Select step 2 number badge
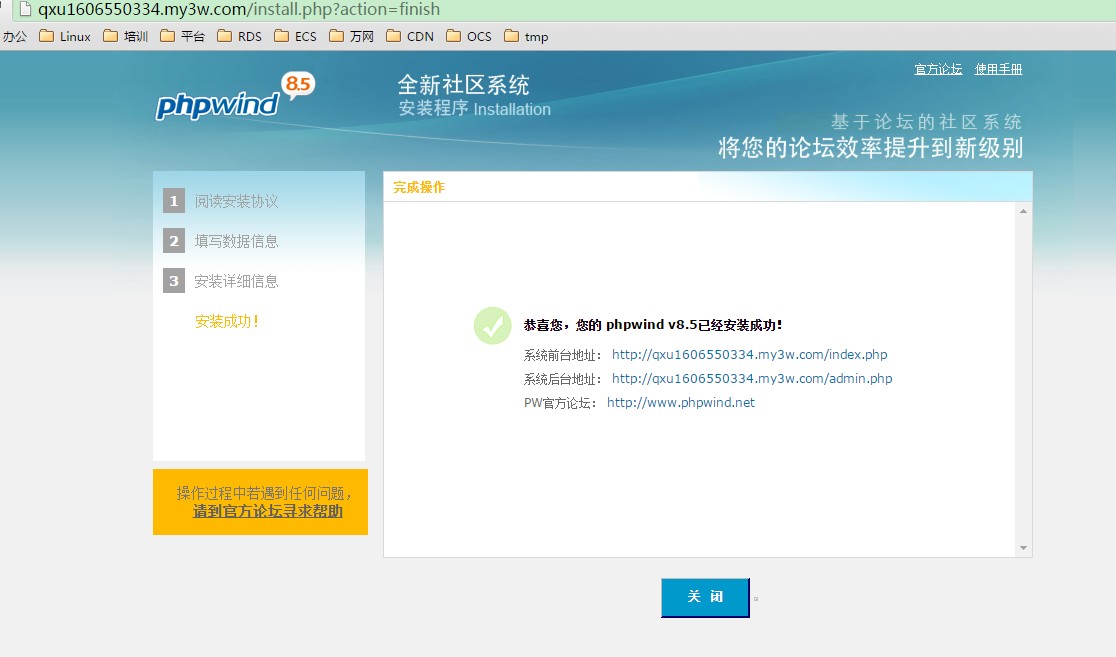The image size is (1116, 657). pyautogui.click(x=174, y=241)
